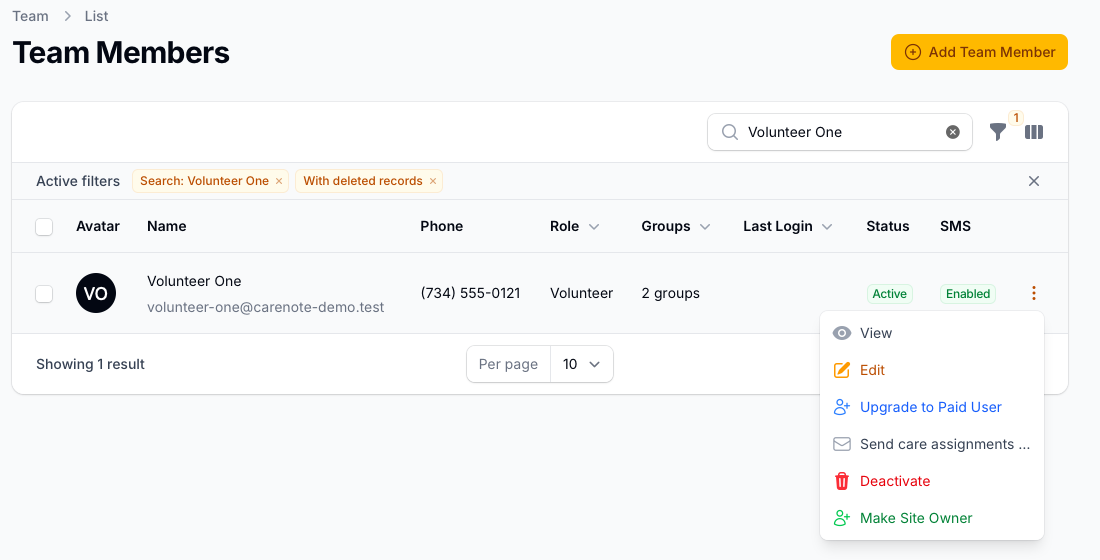Click the Volunteer role cell
1100x560 pixels.
click(582, 293)
